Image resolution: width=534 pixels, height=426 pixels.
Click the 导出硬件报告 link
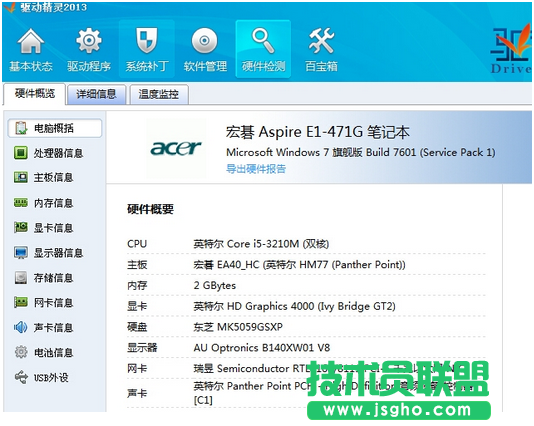(x=256, y=169)
